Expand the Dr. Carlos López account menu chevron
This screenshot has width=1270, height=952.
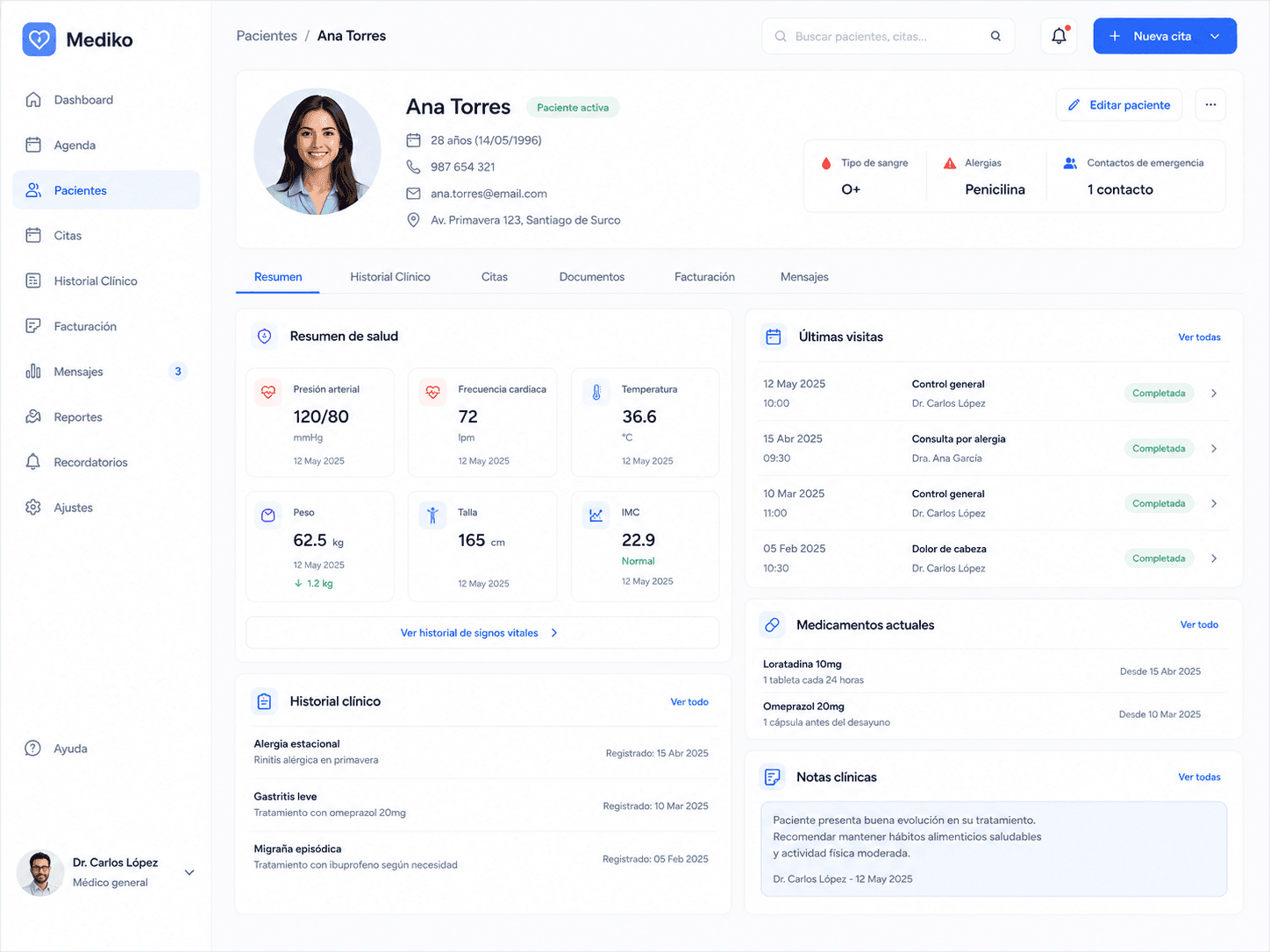[189, 872]
